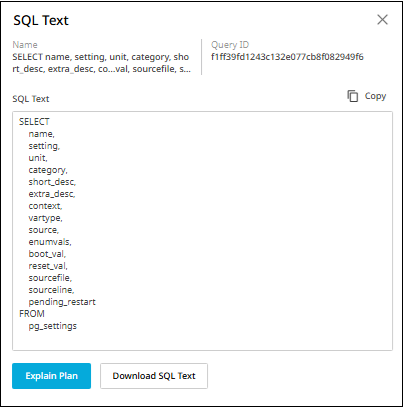Image resolution: width=406 pixels, height=409 pixels.
Task: Click the SQL Text label above the box
Action: [x=31, y=99]
